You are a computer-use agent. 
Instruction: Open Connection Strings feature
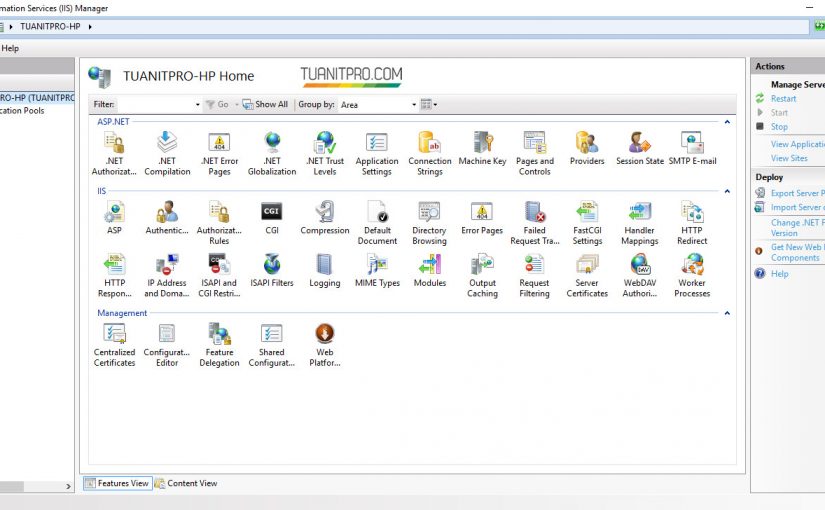click(x=430, y=153)
